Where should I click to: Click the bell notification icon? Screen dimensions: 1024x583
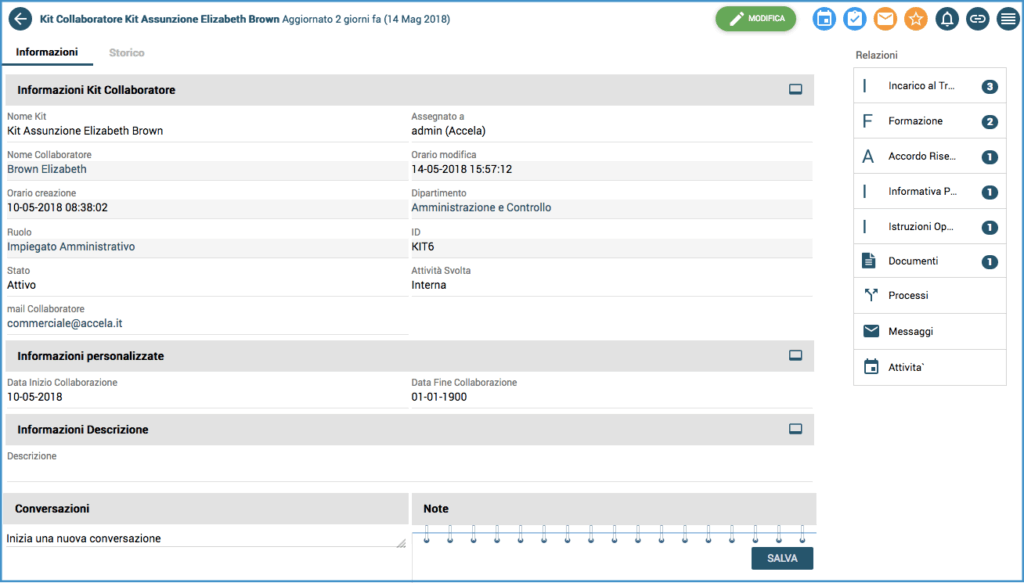[x=946, y=19]
